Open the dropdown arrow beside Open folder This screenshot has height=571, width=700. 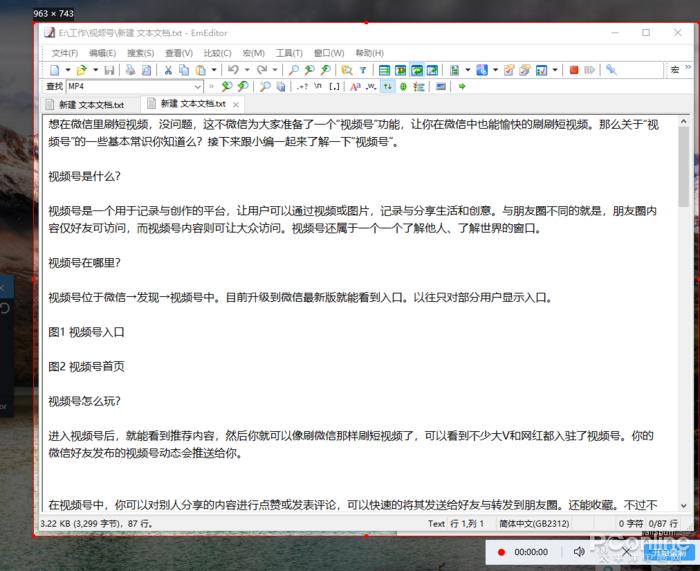click(x=95, y=70)
